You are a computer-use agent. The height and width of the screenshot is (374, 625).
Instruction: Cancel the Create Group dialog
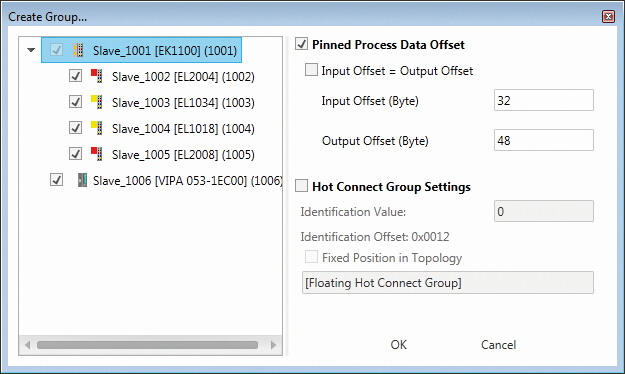(x=498, y=344)
